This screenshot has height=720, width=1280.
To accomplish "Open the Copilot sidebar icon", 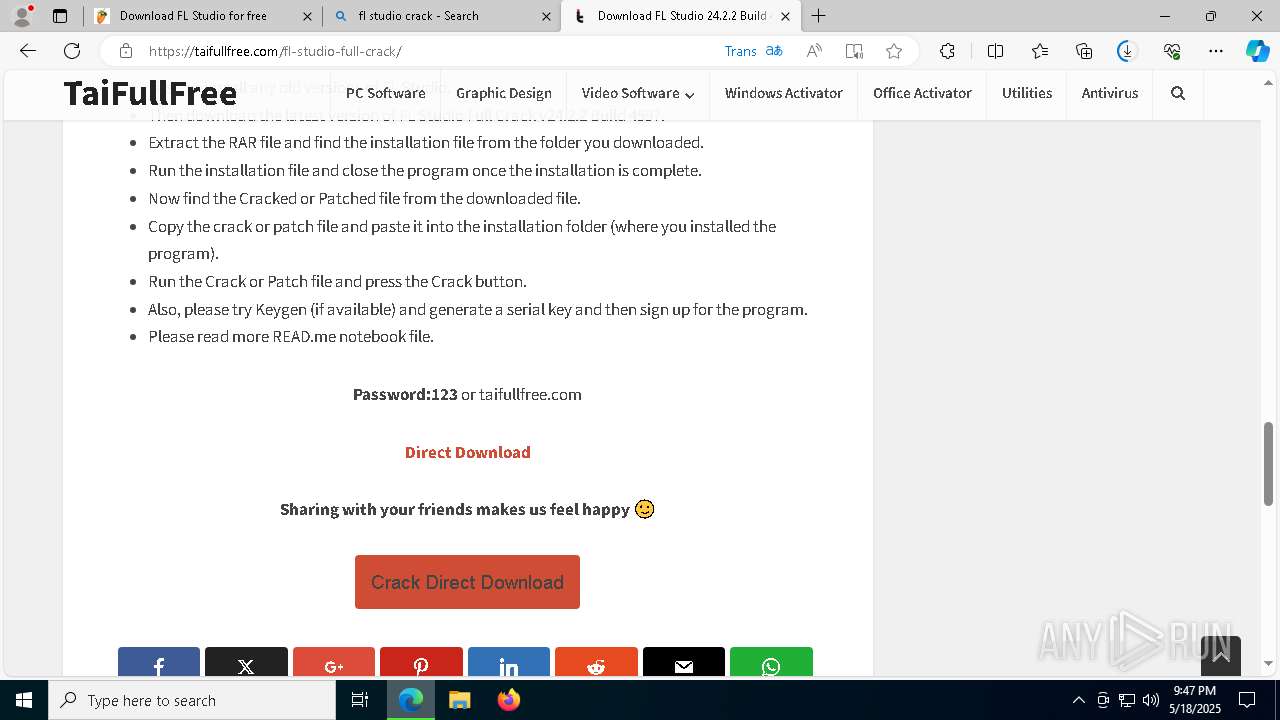I will click(1257, 51).
